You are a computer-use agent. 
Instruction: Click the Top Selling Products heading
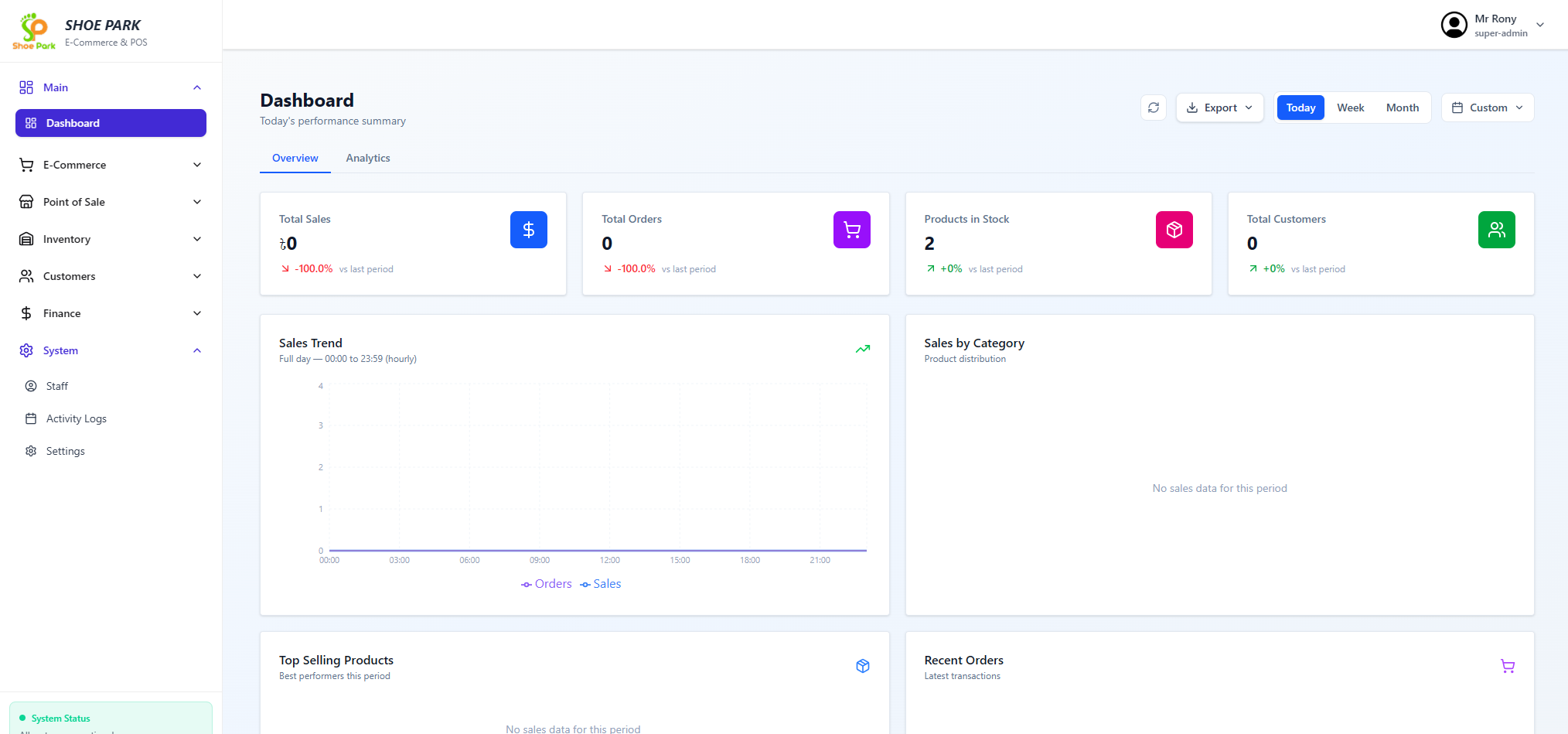[336, 660]
